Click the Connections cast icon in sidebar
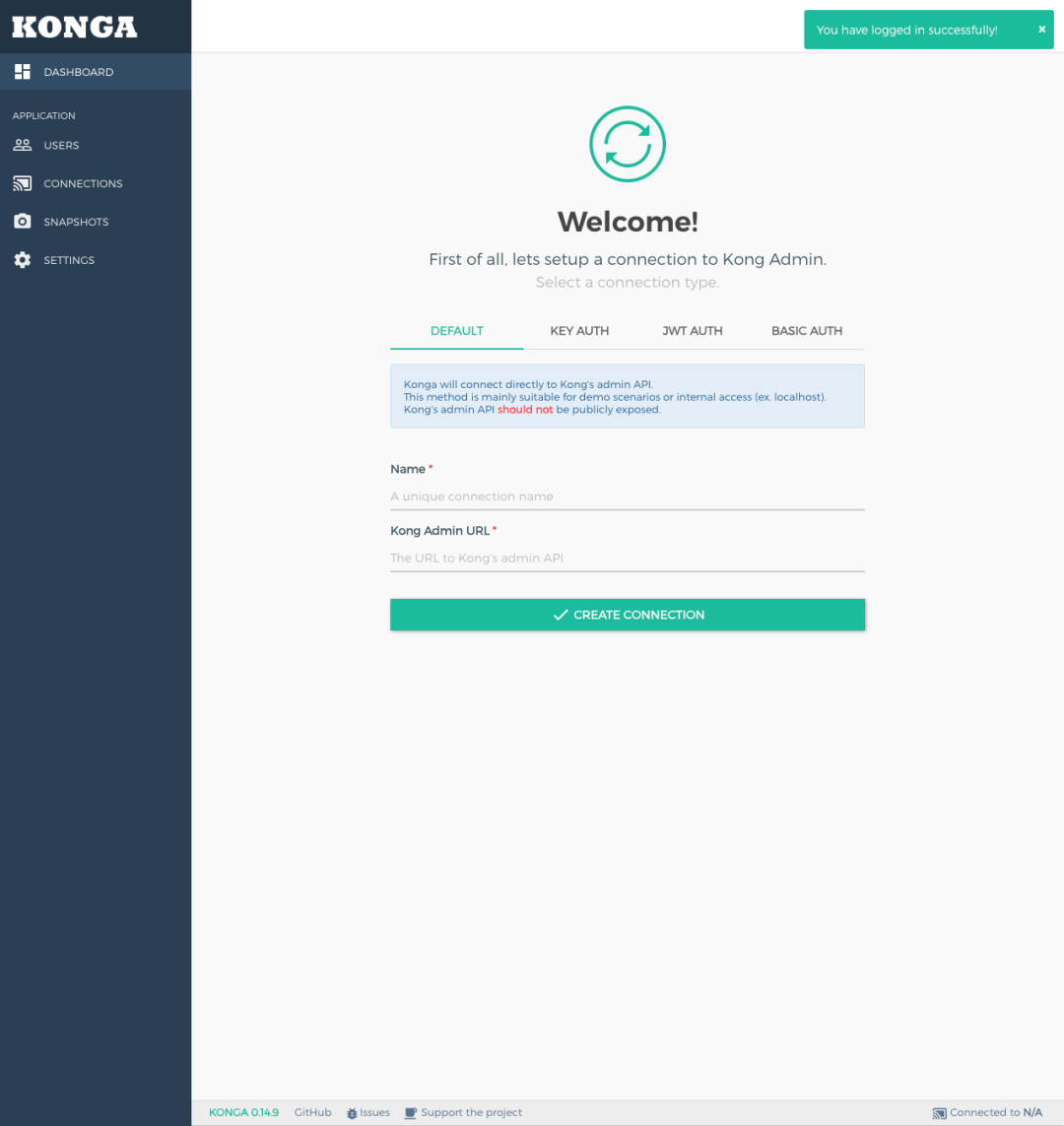1064x1126 pixels. click(x=23, y=184)
